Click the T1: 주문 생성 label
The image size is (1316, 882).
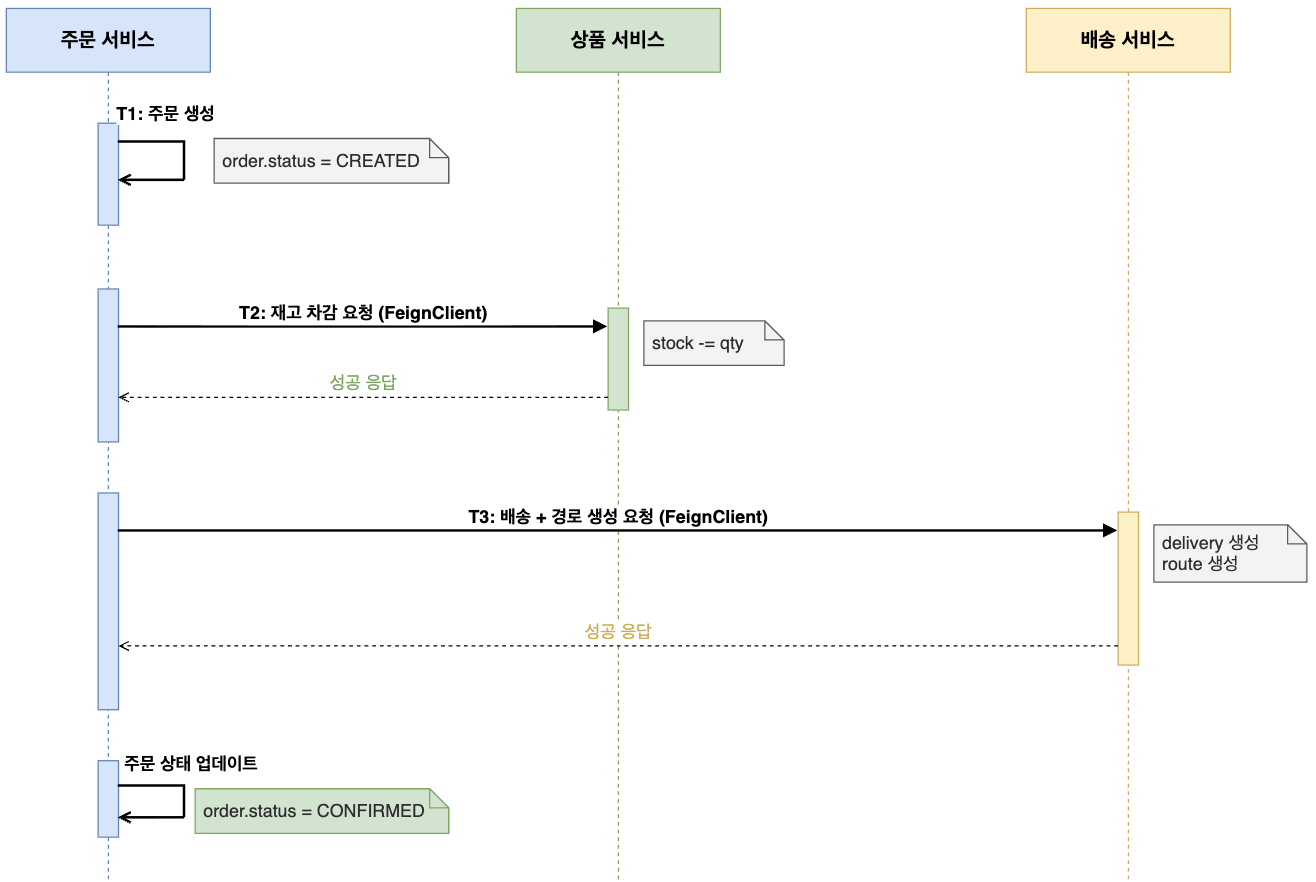click(165, 114)
